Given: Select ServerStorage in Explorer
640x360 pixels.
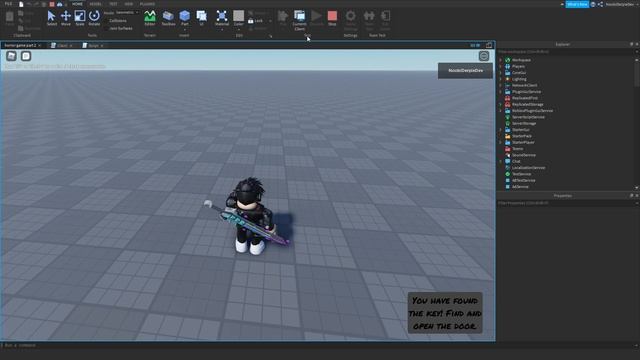Looking at the screenshot, I should [x=524, y=123].
